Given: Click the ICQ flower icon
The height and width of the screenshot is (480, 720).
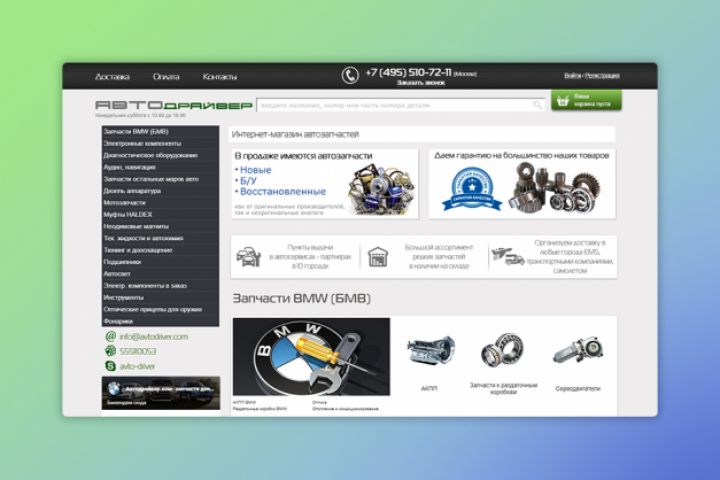Looking at the screenshot, I should [x=111, y=351].
